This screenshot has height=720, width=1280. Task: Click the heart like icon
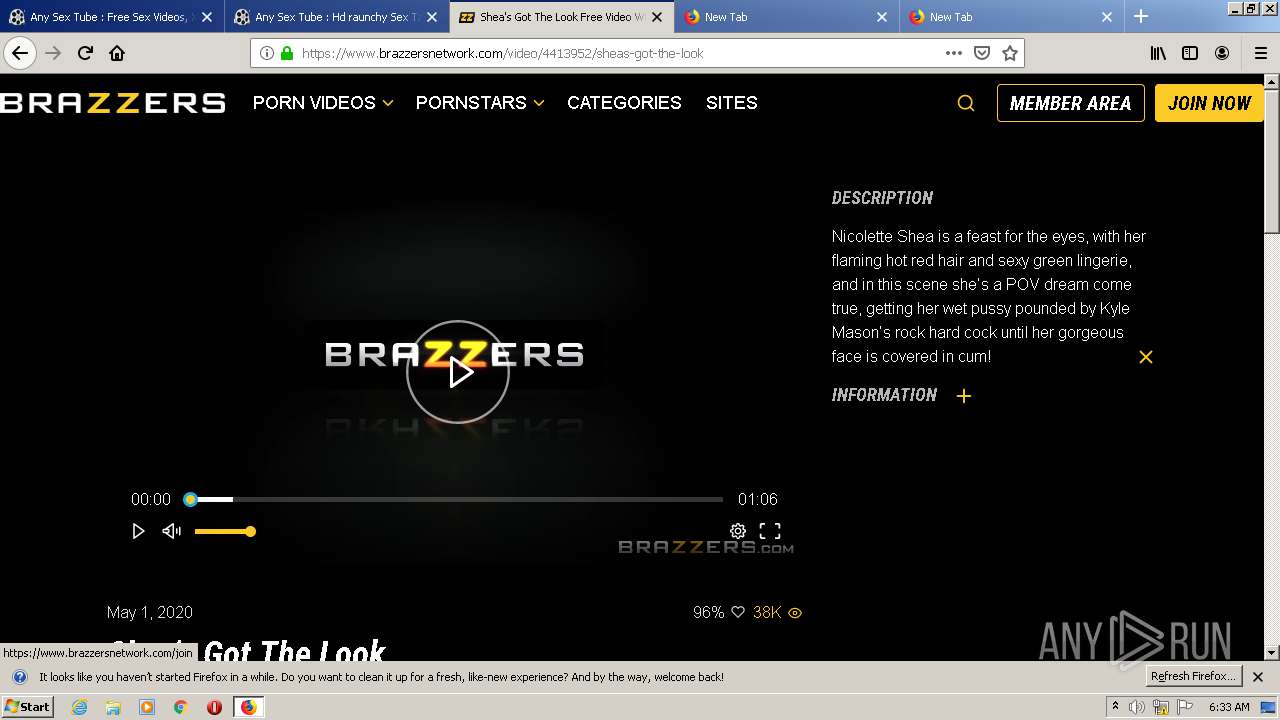[x=738, y=612]
